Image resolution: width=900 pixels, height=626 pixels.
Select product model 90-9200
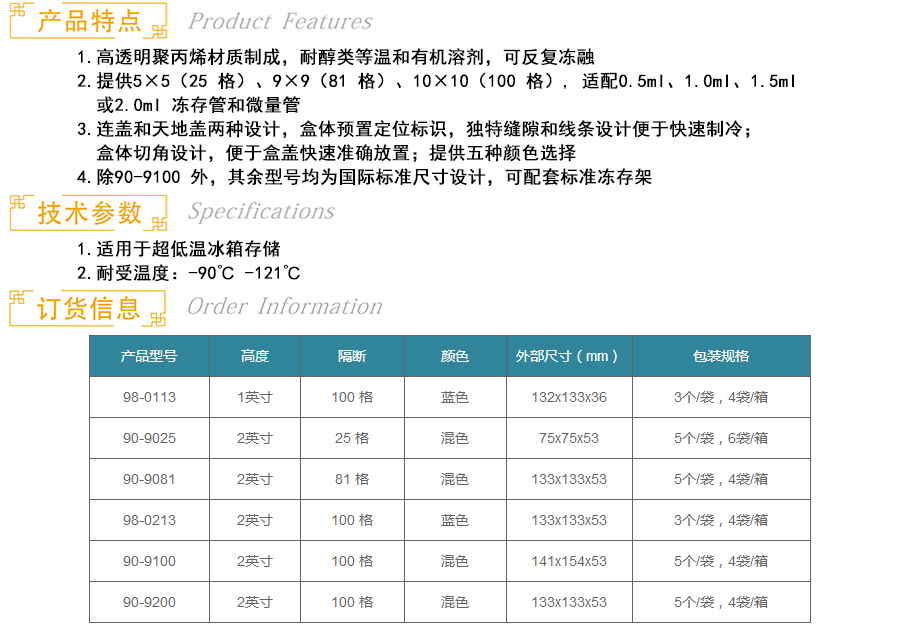pyautogui.click(x=149, y=602)
